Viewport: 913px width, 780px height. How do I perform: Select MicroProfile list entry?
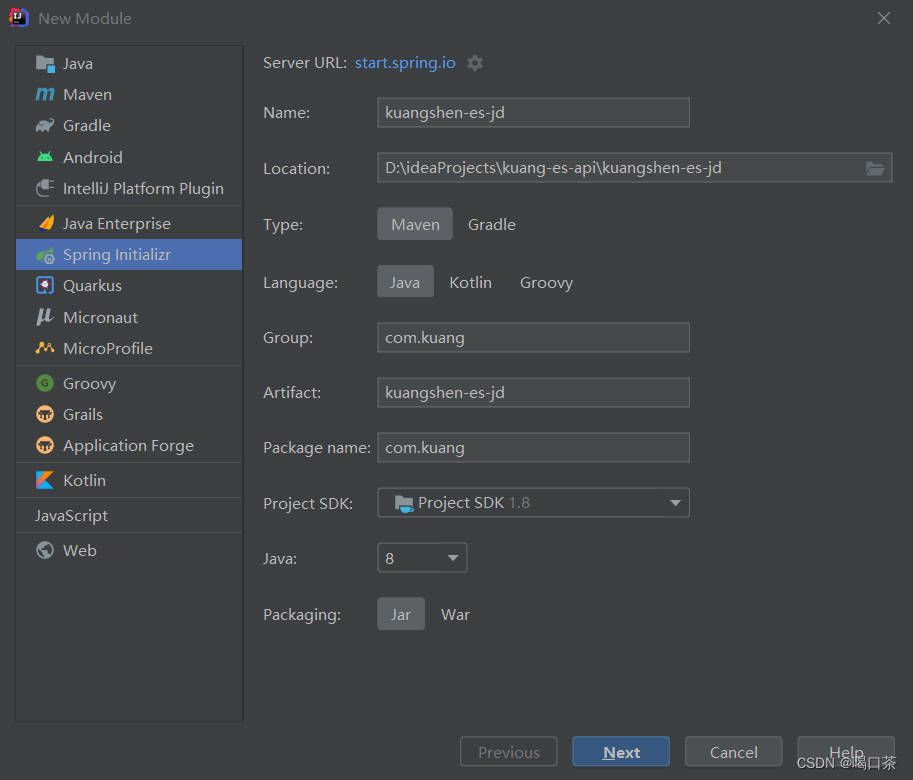(x=129, y=348)
